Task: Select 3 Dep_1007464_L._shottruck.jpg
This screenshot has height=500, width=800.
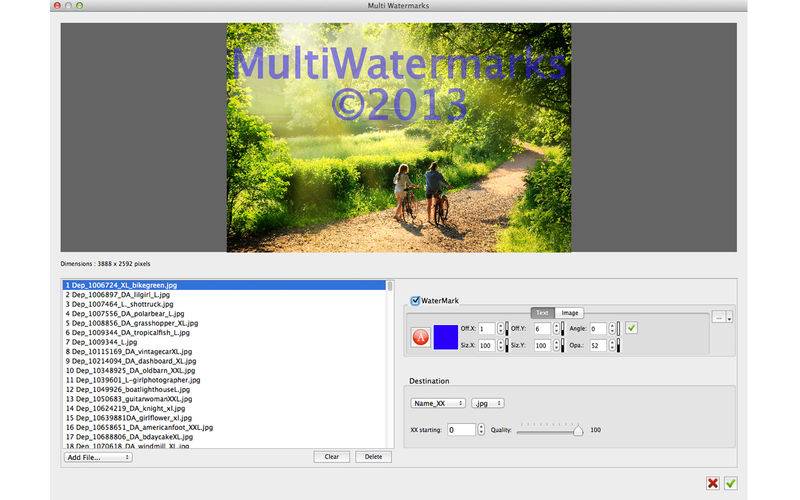Action: [x=224, y=304]
